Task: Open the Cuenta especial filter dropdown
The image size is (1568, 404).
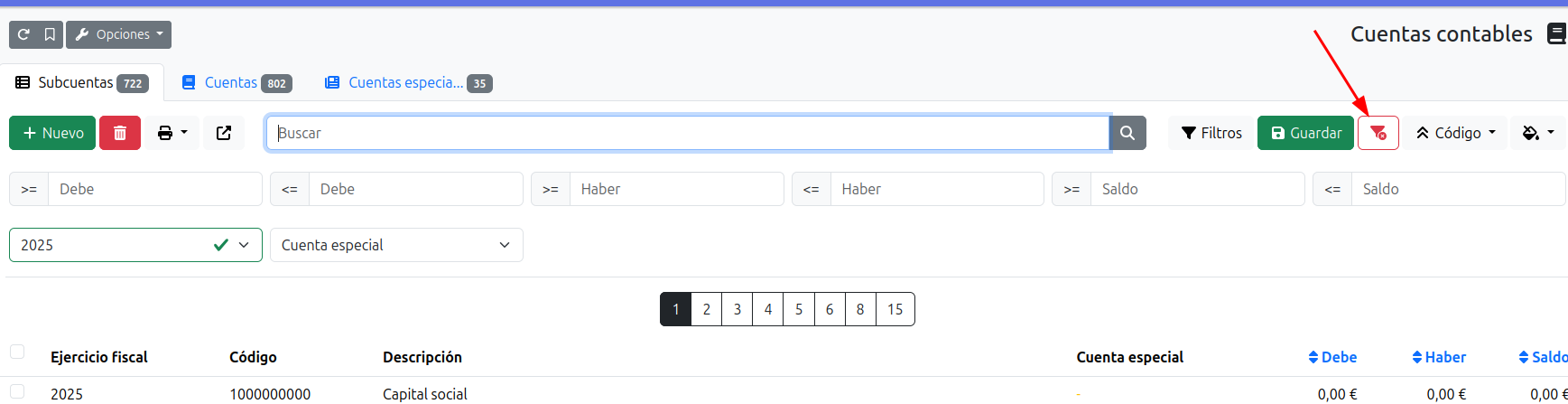Action: coord(396,245)
